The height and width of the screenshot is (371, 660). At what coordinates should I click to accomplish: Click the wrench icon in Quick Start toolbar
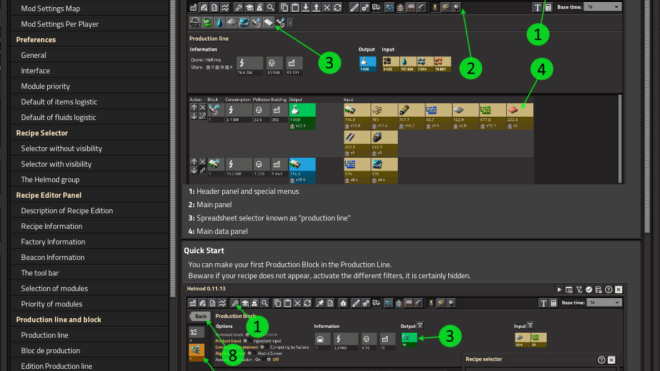pyautogui.click(x=234, y=303)
